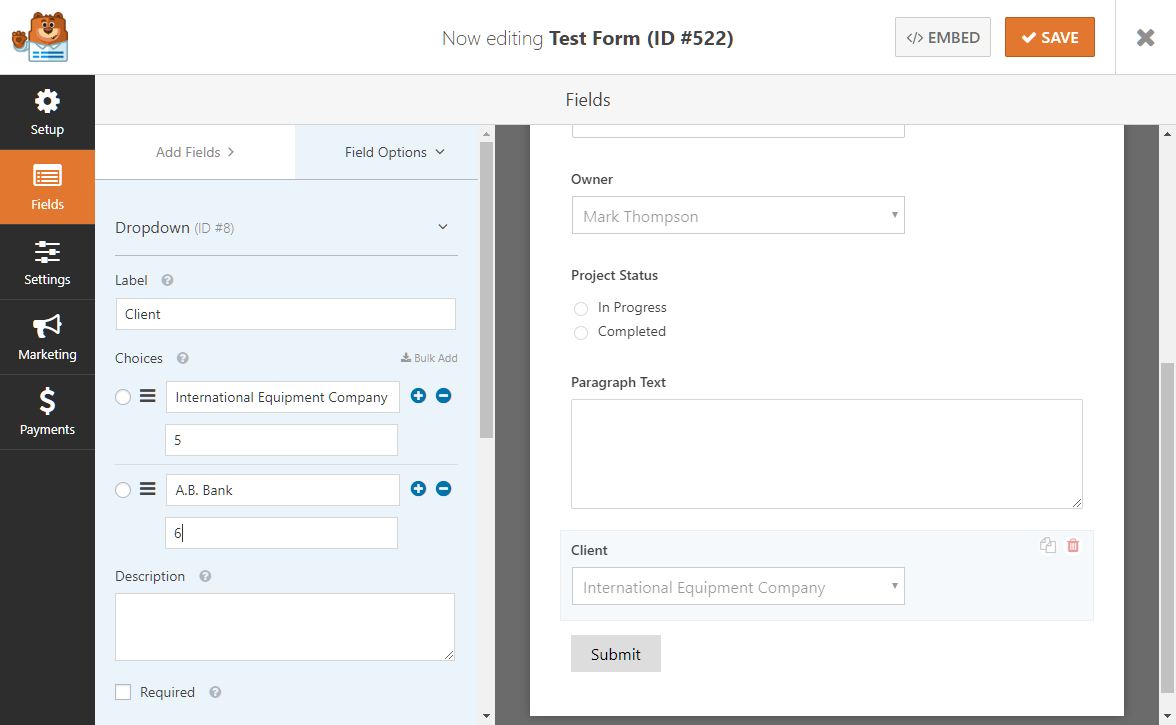Open Settings from the left sidebar
Screen dimensions: 1176x725
(47, 262)
